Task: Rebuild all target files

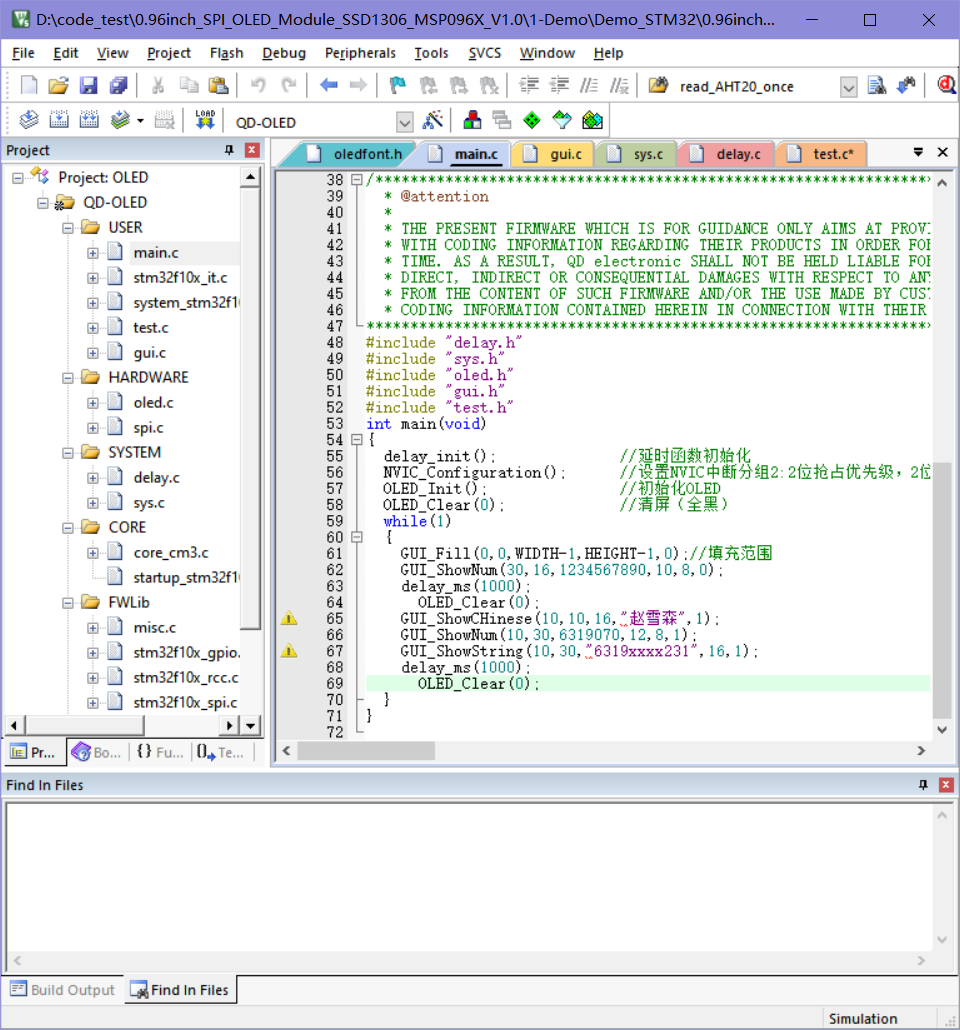Action: pos(88,118)
